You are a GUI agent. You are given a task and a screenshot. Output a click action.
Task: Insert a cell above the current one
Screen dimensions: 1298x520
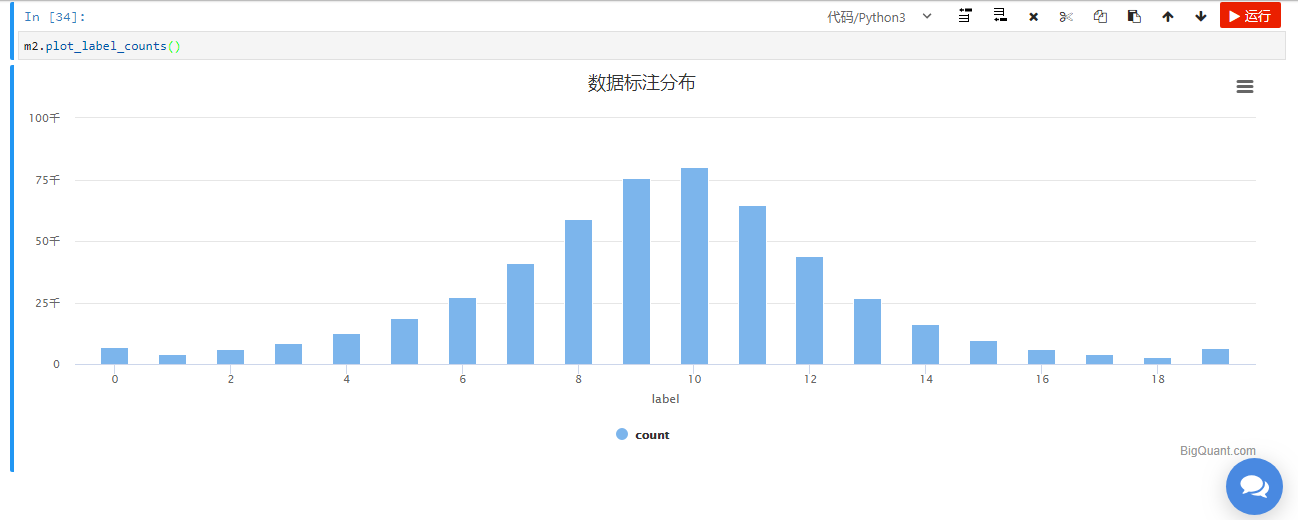965,16
